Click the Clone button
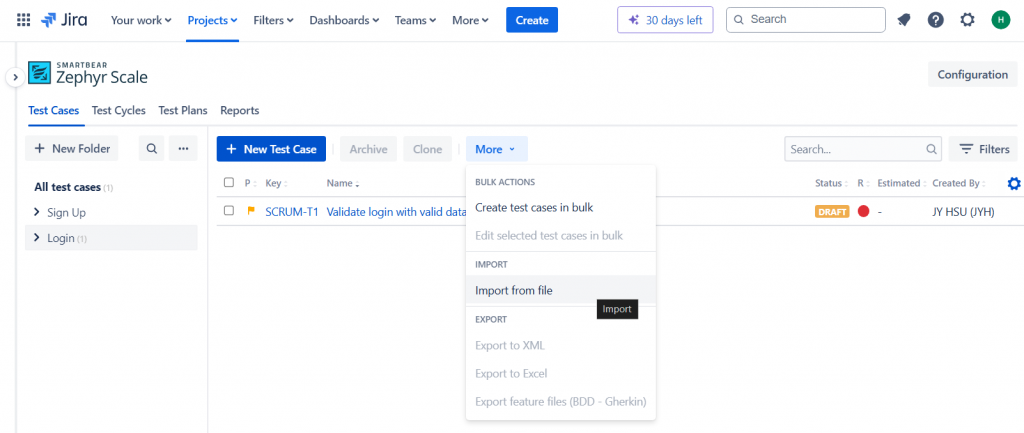 [x=428, y=149]
